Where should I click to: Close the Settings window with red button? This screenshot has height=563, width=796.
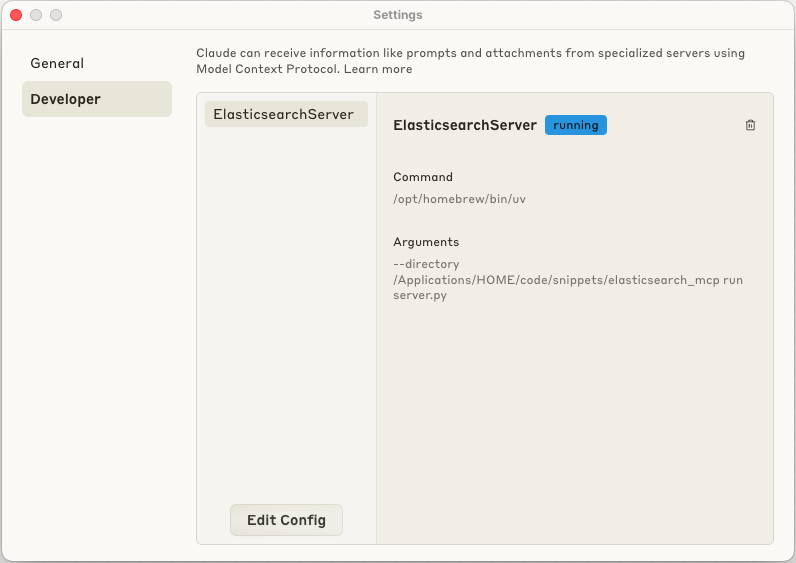(x=16, y=15)
